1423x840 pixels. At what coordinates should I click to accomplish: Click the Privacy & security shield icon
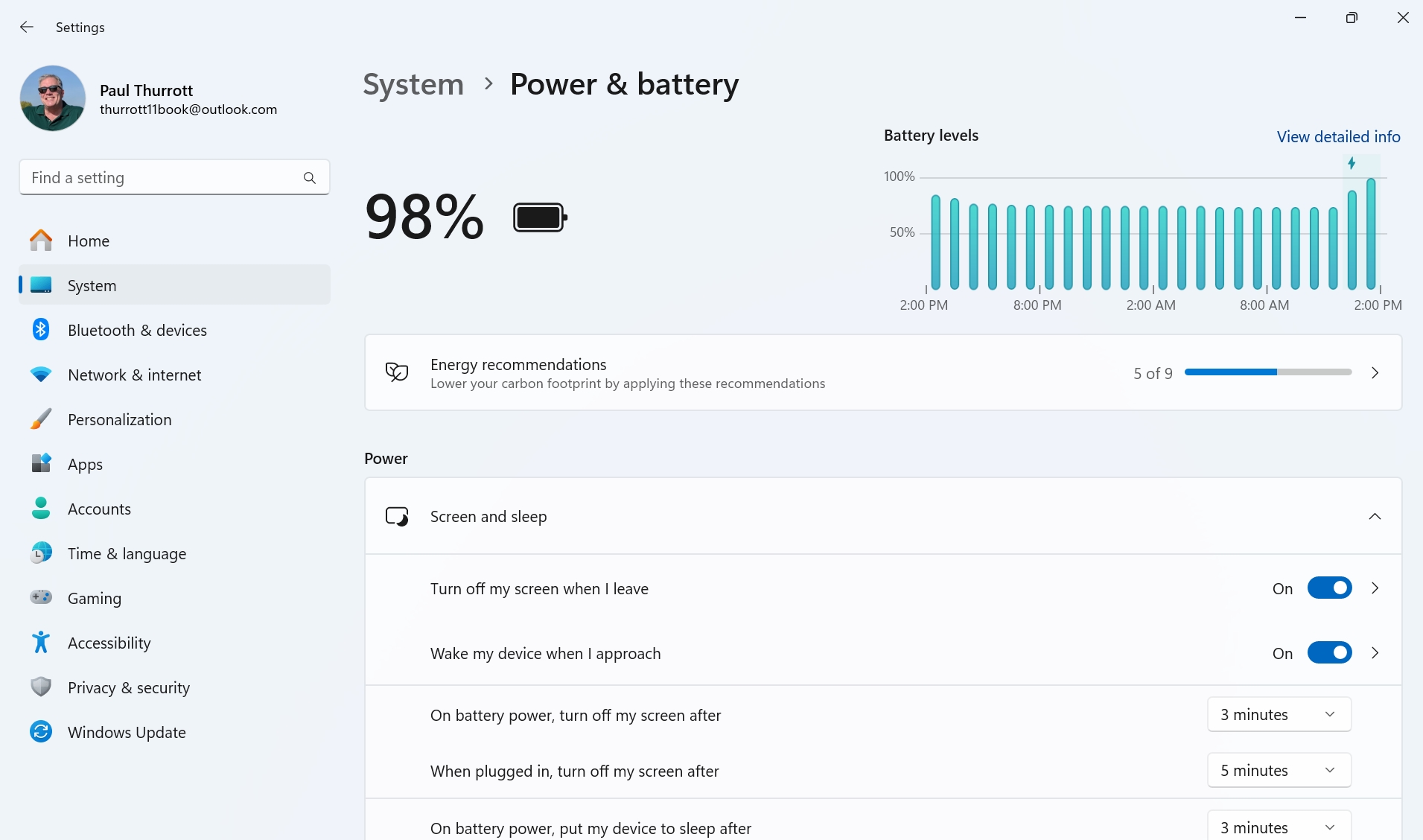click(41, 687)
